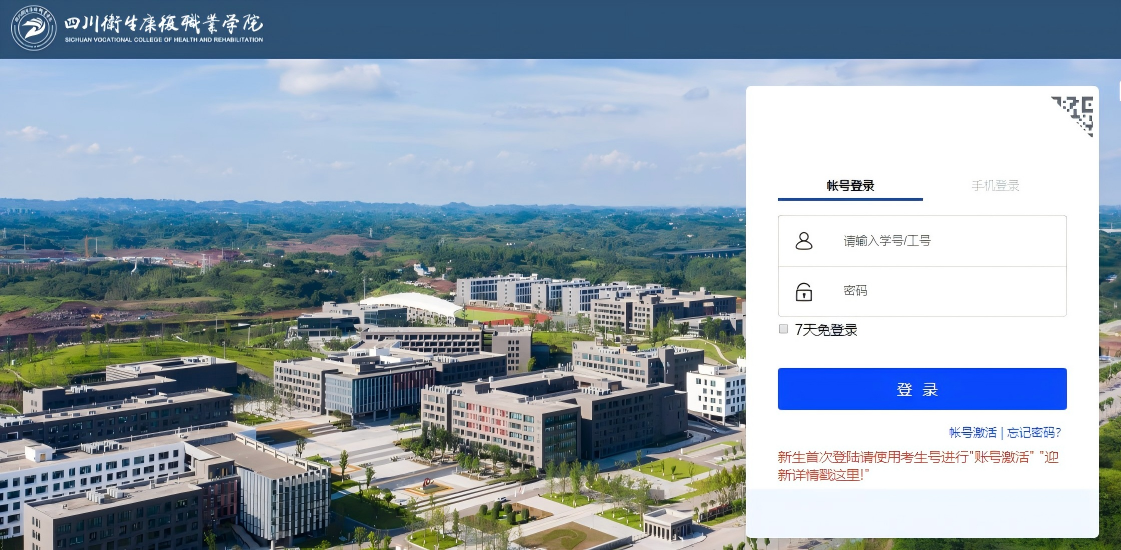Viewport: 1121px width, 550px height.
Task: Click the blank header bar area
Action: (650, 28)
